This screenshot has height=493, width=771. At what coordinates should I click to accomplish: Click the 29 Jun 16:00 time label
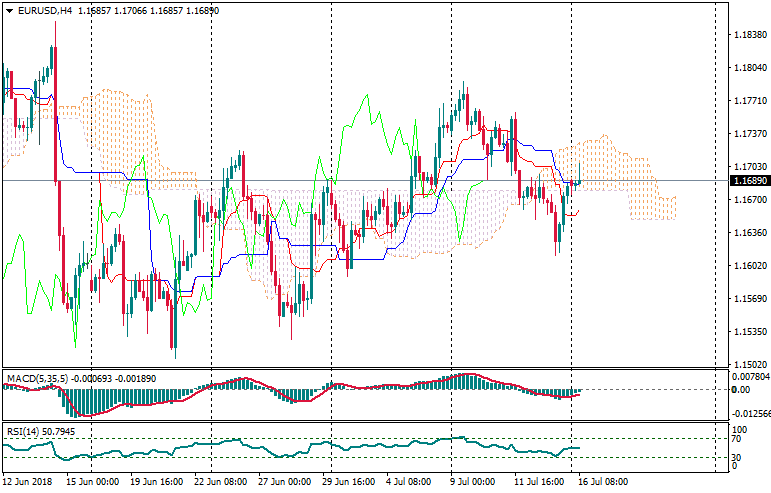[x=346, y=482]
